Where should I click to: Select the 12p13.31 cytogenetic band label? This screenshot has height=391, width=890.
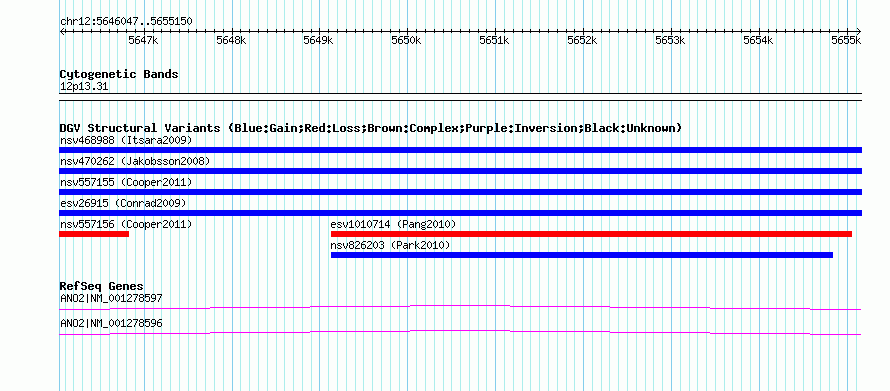(x=84, y=87)
